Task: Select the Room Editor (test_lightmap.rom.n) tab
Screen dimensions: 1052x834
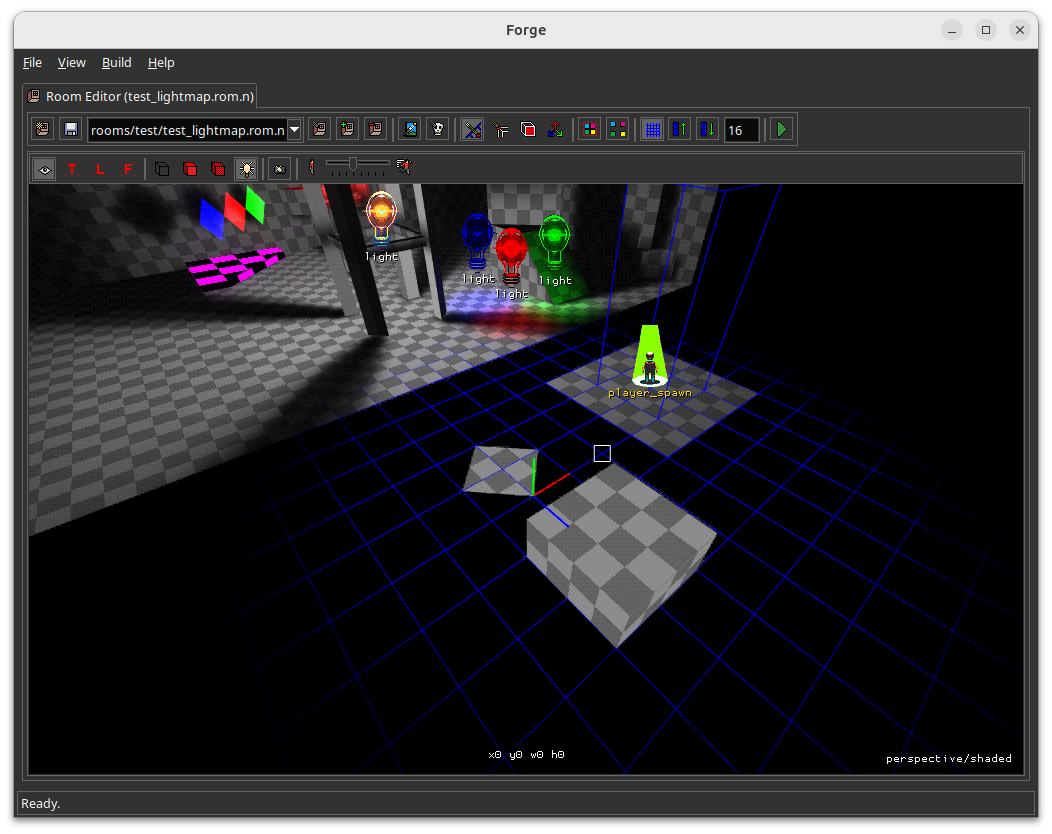Action: [x=140, y=96]
